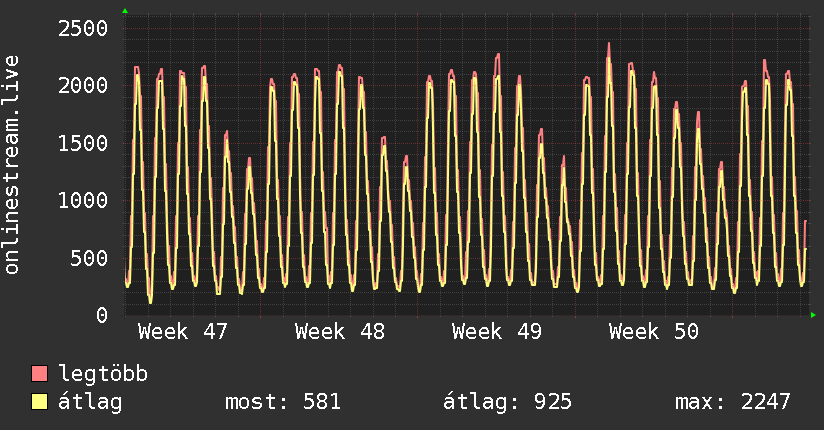Click the Week 48 axis label

(340, 332)
